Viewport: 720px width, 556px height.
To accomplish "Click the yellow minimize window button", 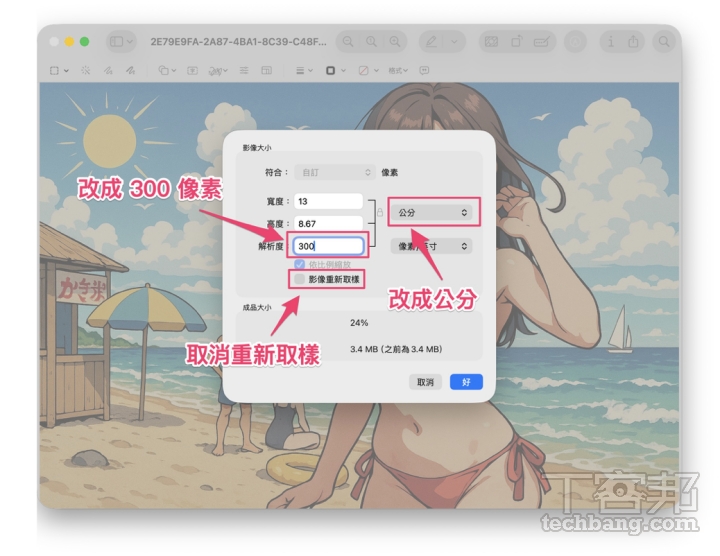I will point(69,42).
